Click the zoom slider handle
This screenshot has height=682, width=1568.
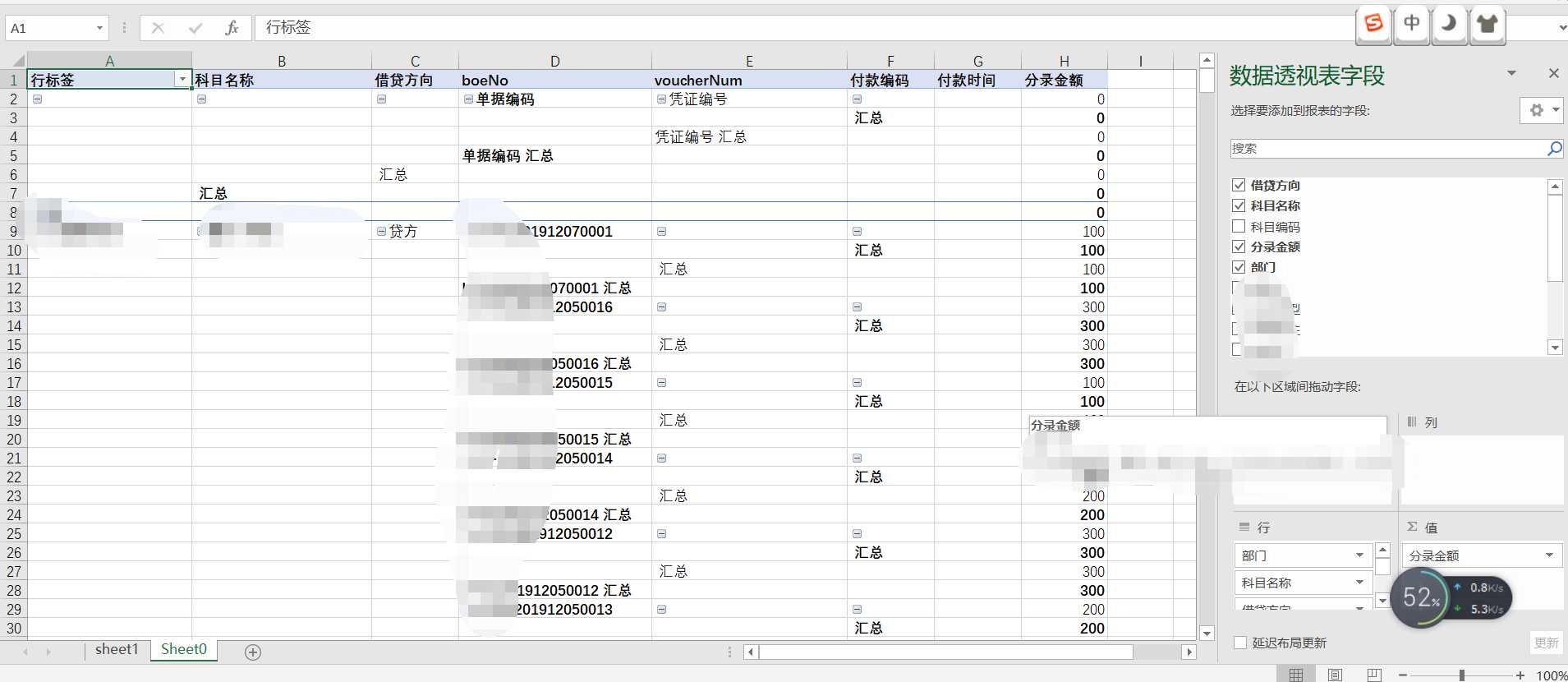[1461, 675]
